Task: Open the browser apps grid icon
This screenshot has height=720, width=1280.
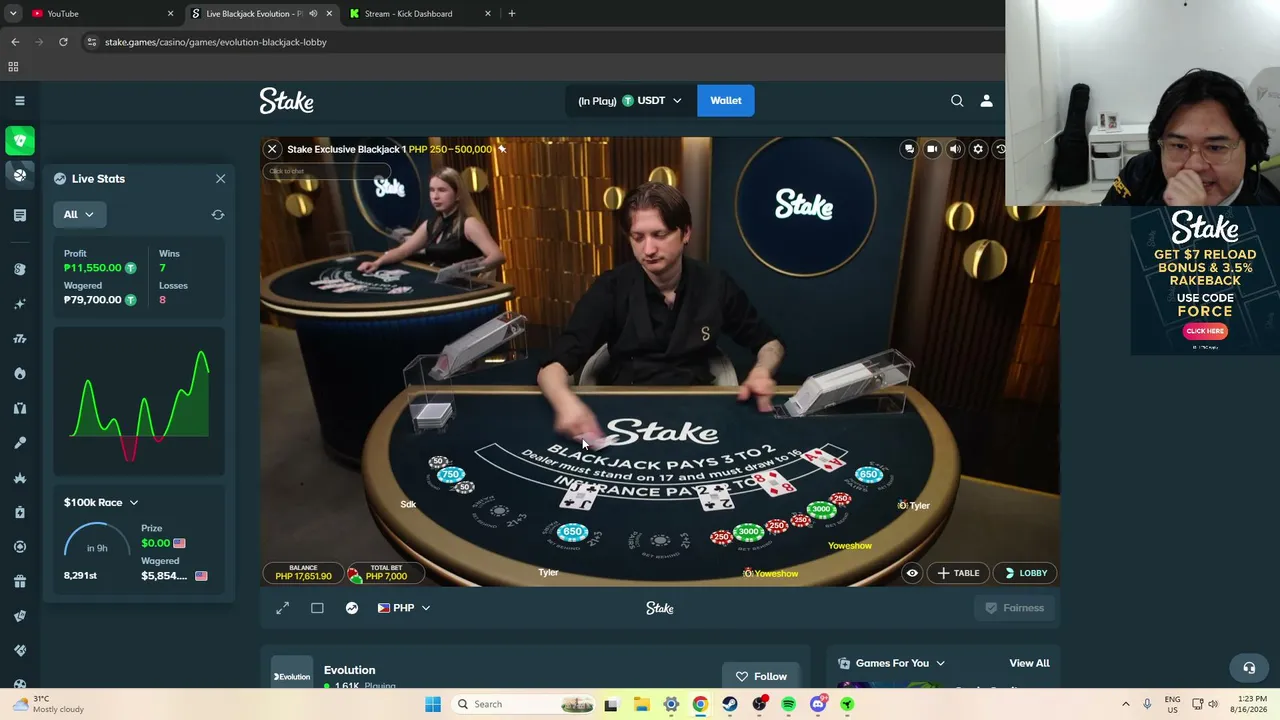Action: point(13,67)
